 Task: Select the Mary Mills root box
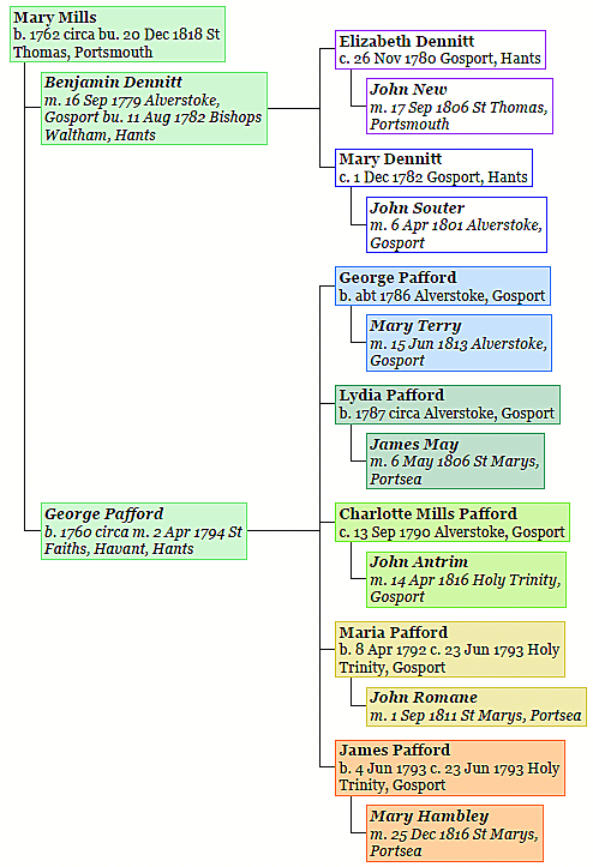[x=117, y=34]
